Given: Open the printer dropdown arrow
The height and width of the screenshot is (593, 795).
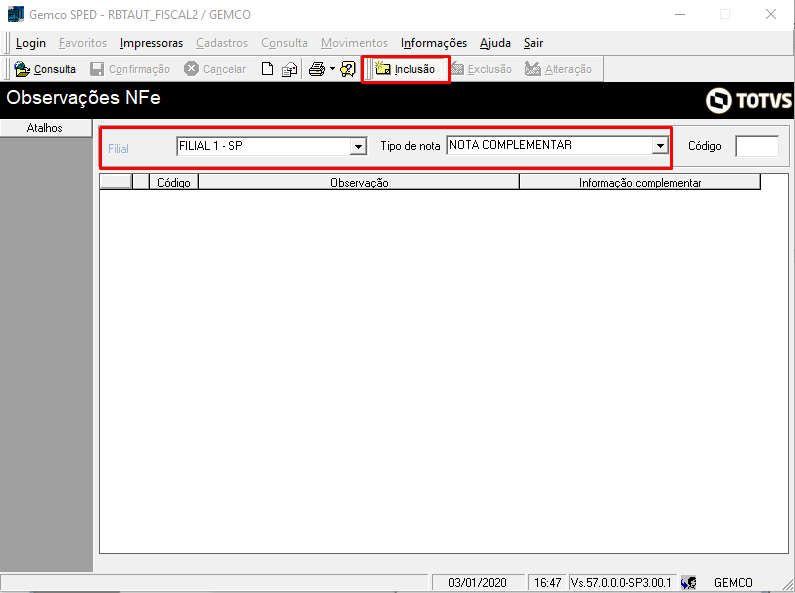Looking at the screenshot, I should click(333, 68).
